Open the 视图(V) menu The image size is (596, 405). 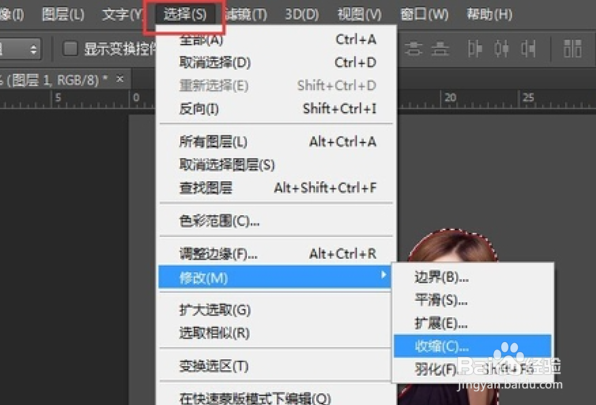tap(360, 15)
